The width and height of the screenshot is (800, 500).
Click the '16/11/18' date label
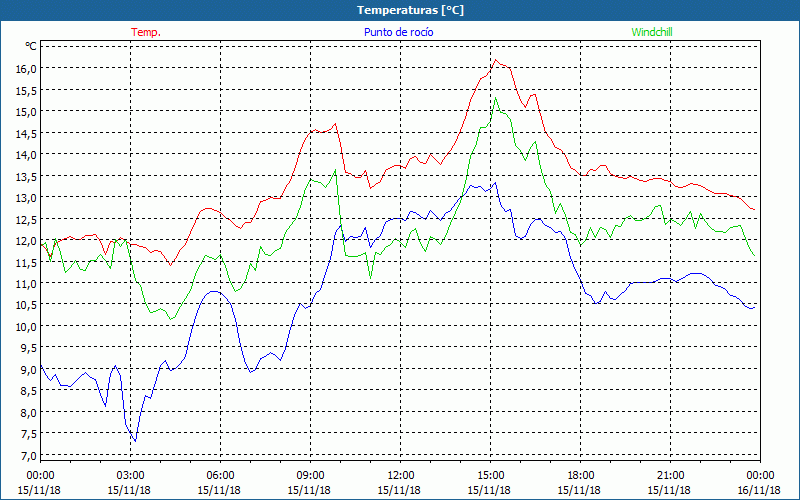(x=759, y=490)
